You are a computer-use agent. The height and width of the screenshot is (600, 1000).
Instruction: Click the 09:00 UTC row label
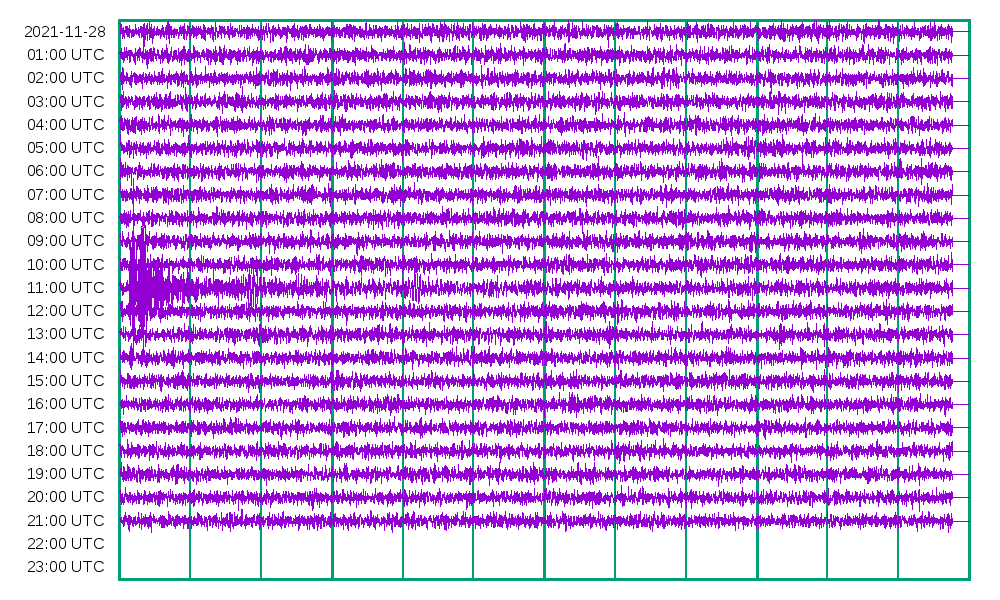pos(65,241)
